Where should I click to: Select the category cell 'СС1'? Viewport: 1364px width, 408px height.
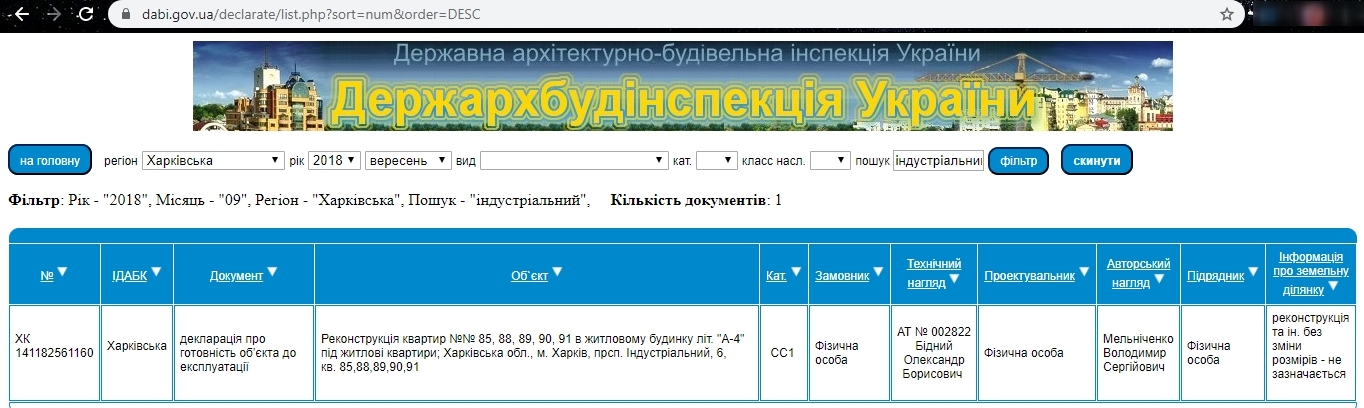783,353
